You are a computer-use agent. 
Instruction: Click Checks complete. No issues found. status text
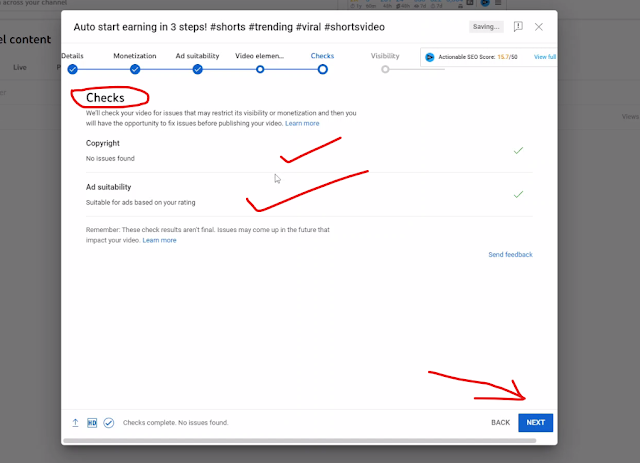coord(176,423)
